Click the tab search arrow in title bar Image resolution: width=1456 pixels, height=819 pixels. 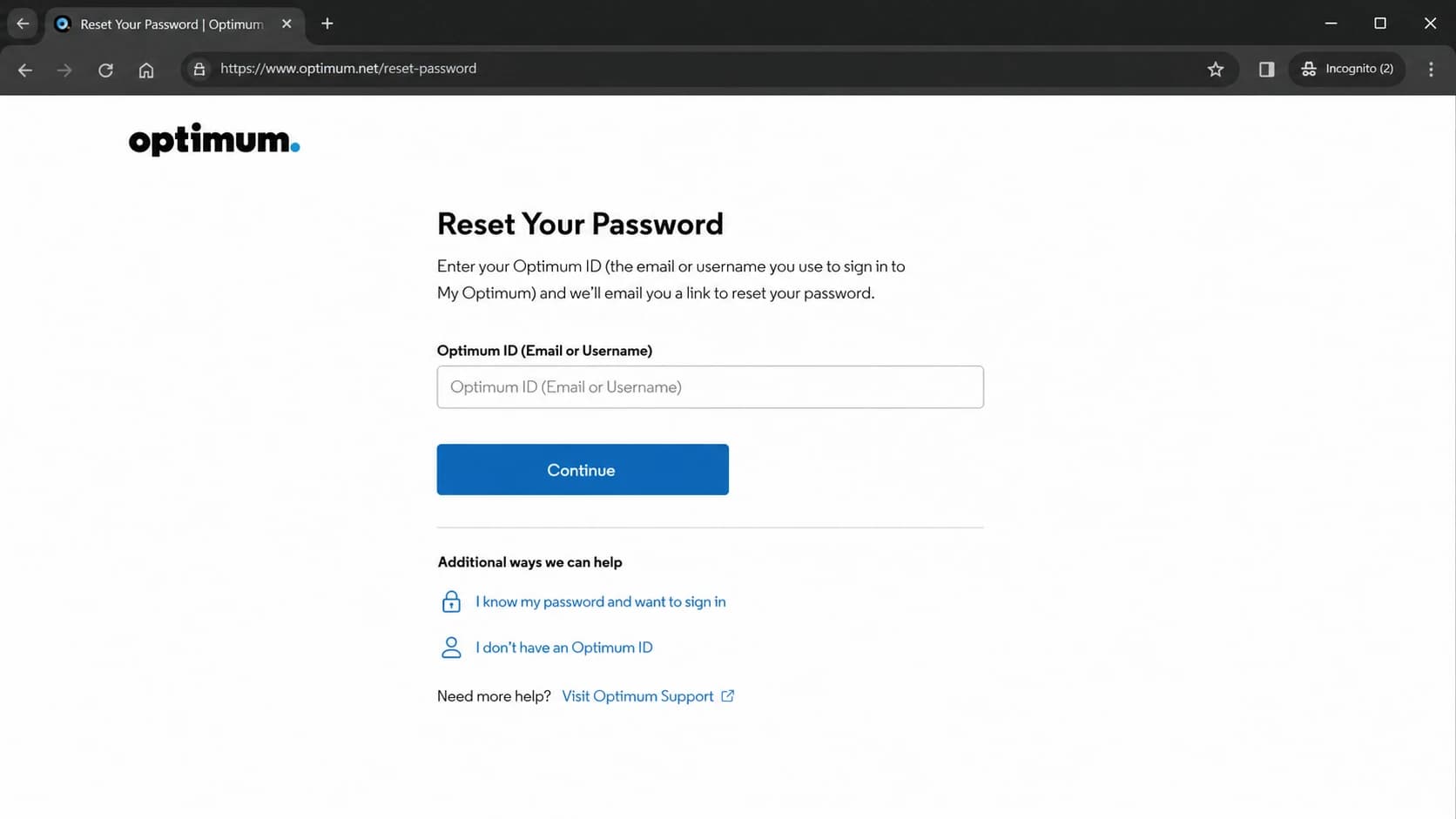[x=23, y=23]
